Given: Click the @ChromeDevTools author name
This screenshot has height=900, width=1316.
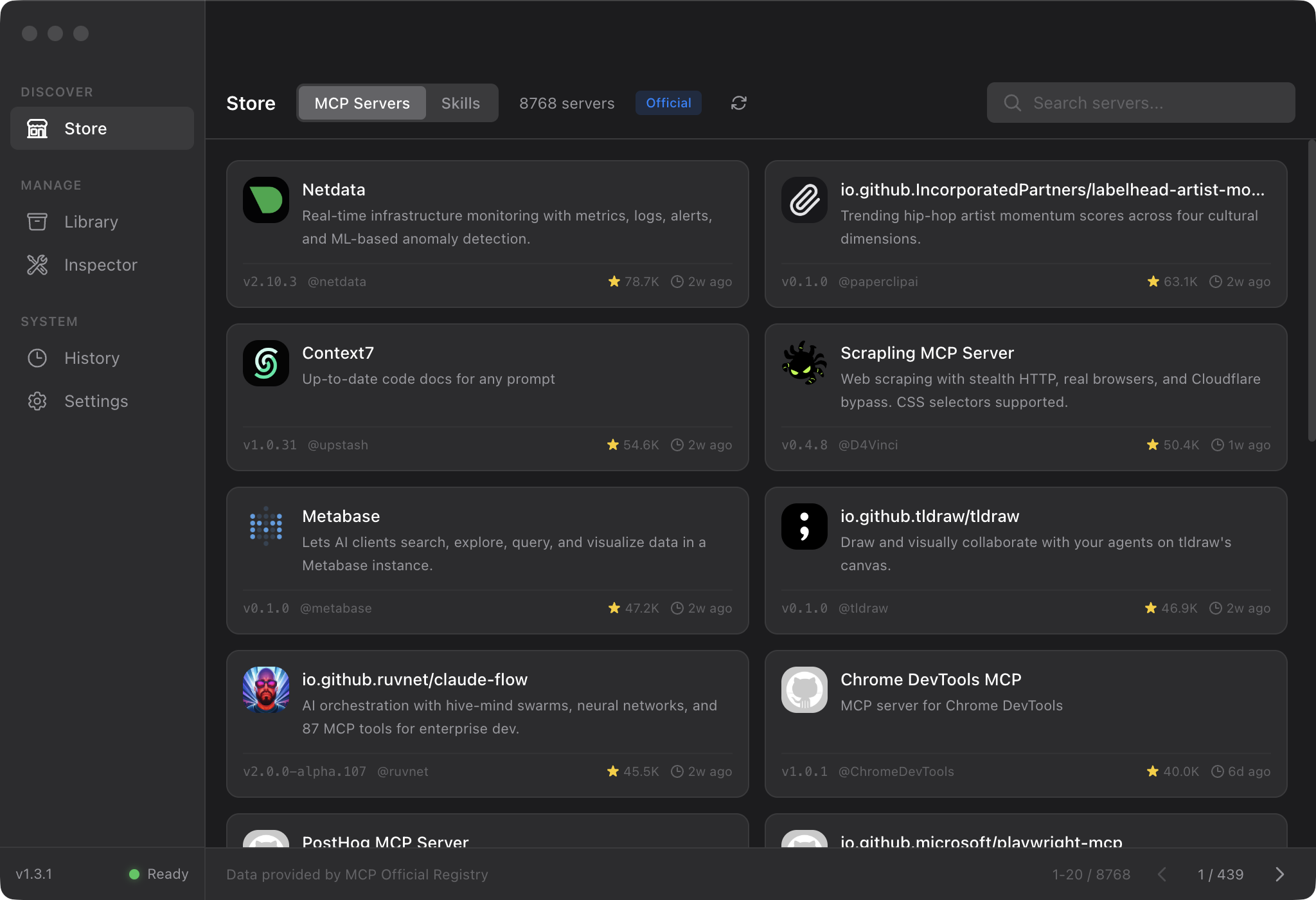Looking at the screenshot, I should (x=896, y=771).
